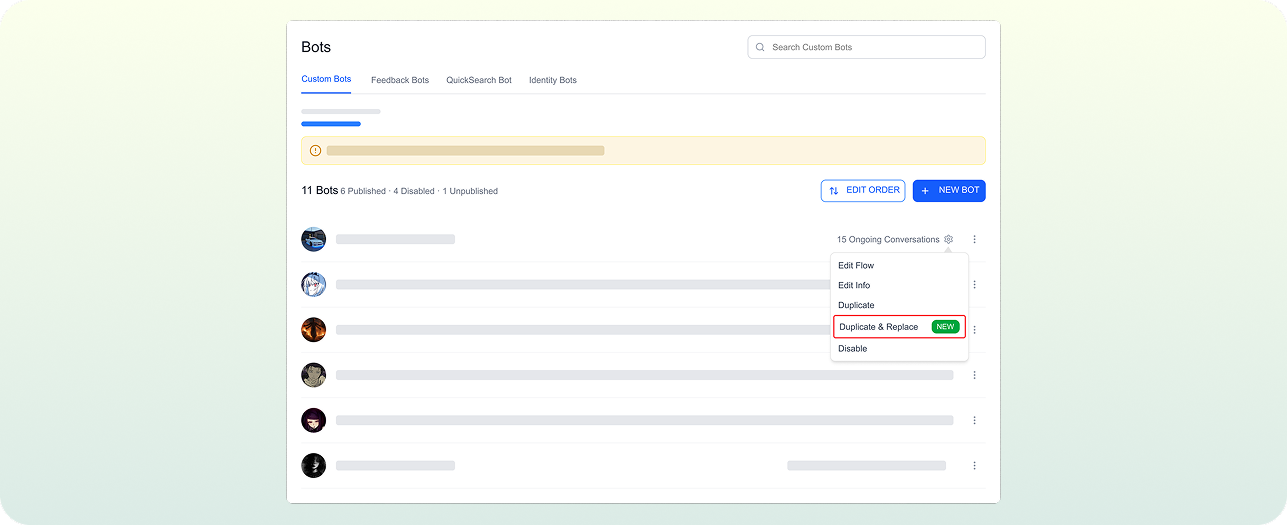The width and height of the screenshot is (1287, 525).
Task: Click the green NEW badge
Action: (945, 327)
